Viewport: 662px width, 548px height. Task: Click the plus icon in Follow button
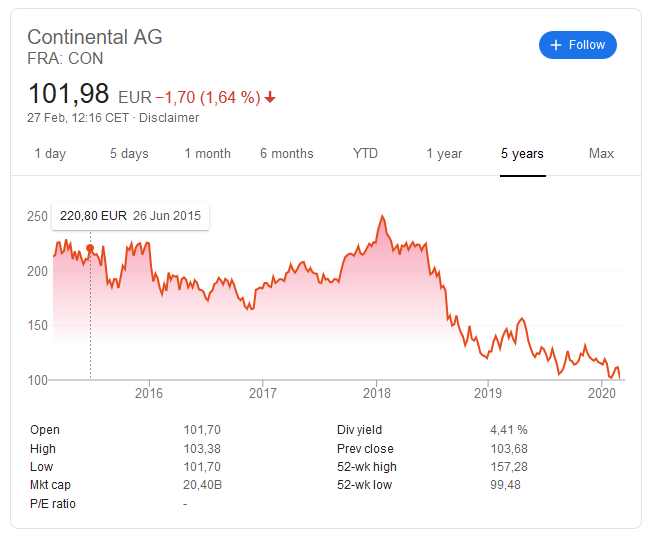point(557,45)
